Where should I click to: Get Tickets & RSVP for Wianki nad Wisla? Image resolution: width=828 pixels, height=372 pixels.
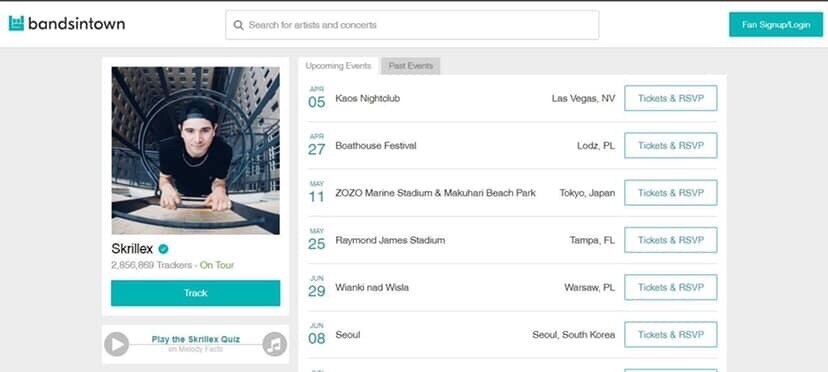click(x=671, y=287)
